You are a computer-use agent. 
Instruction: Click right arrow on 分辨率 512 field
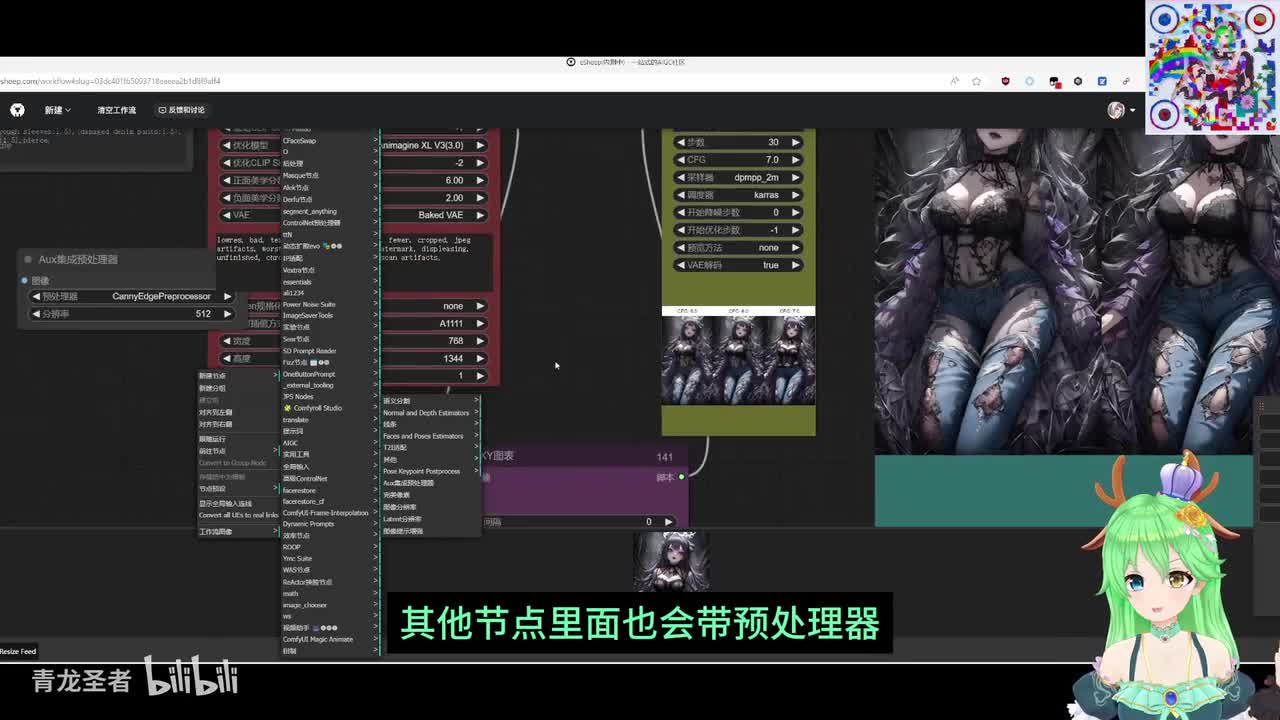coord(227,314)
